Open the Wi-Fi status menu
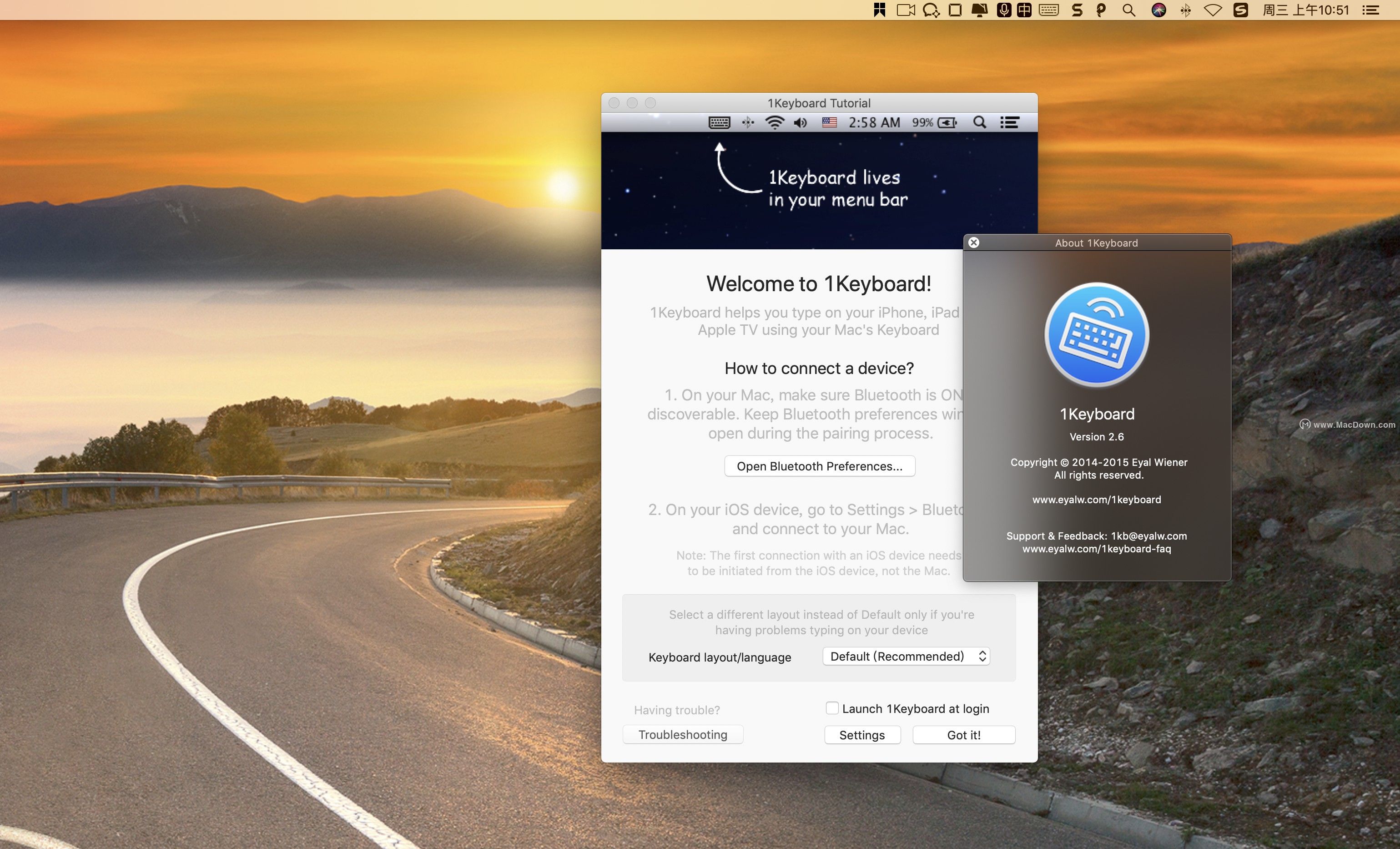The image size is (1400, 849). 1213,10
